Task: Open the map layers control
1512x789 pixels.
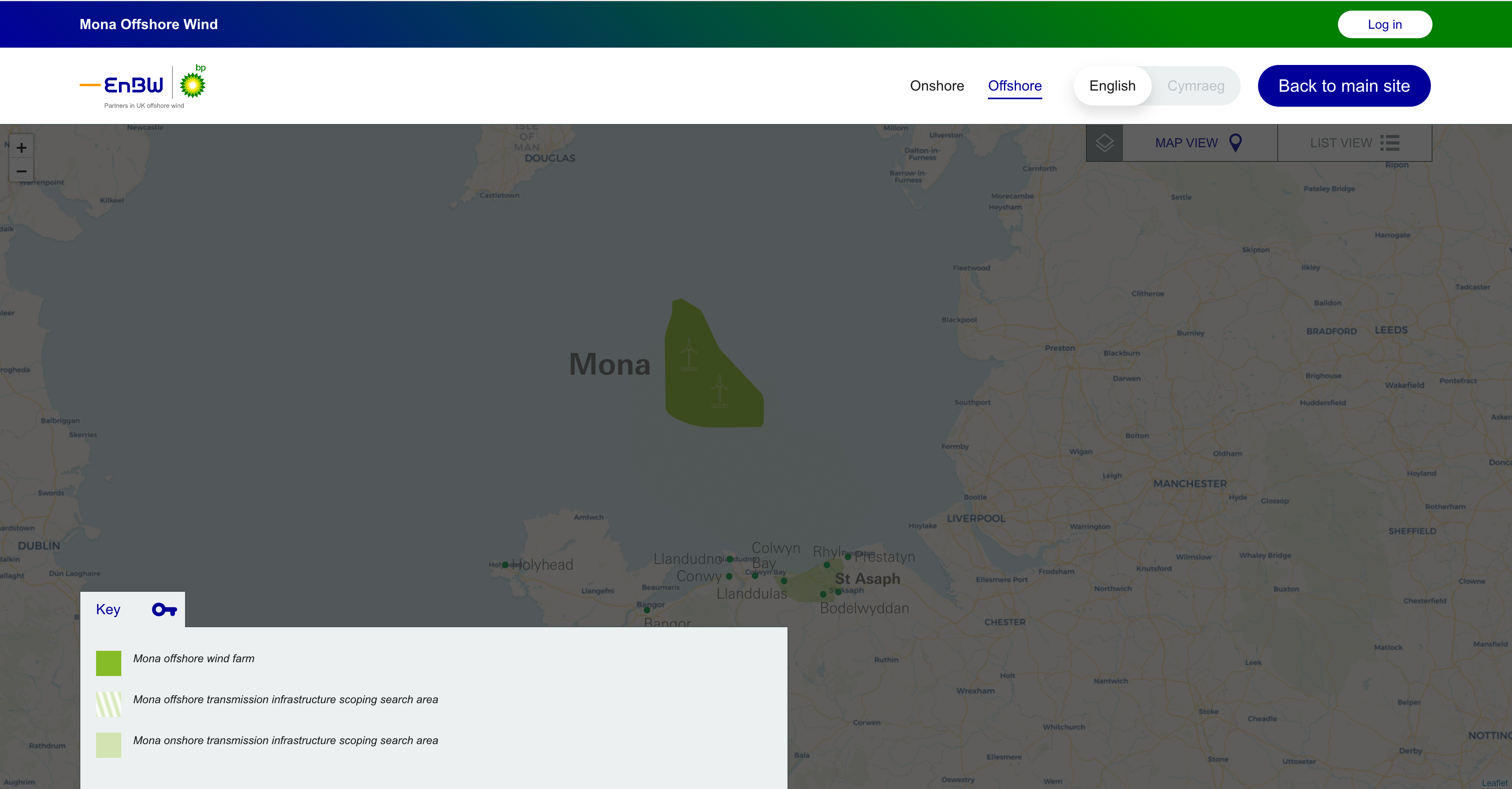Action: point(1104,143)
